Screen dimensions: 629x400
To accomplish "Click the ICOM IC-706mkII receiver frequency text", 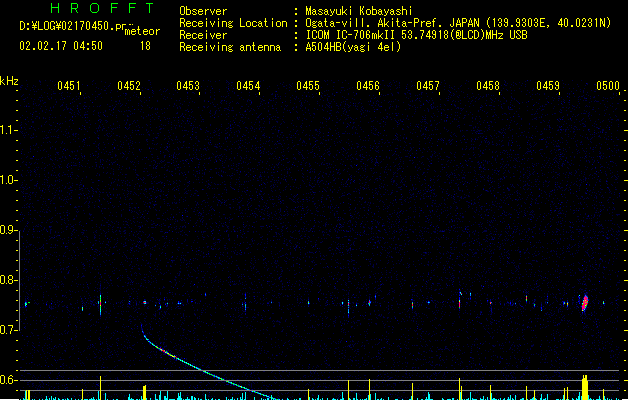I will point(416,35).
